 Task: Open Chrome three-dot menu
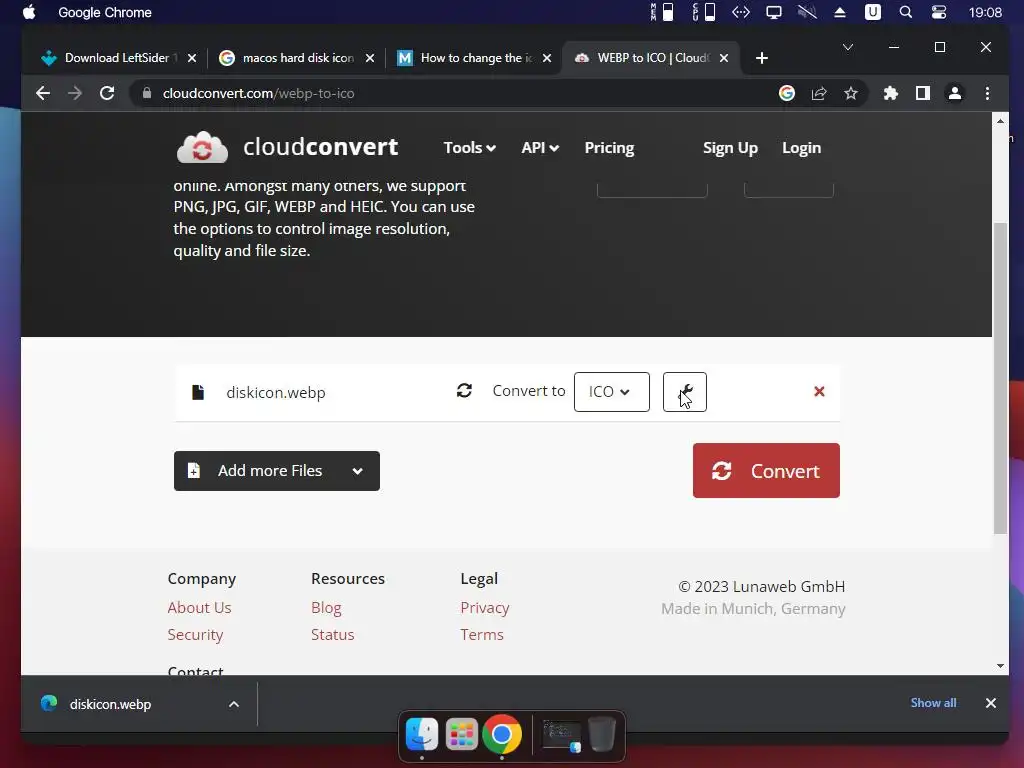coord(987,93)
